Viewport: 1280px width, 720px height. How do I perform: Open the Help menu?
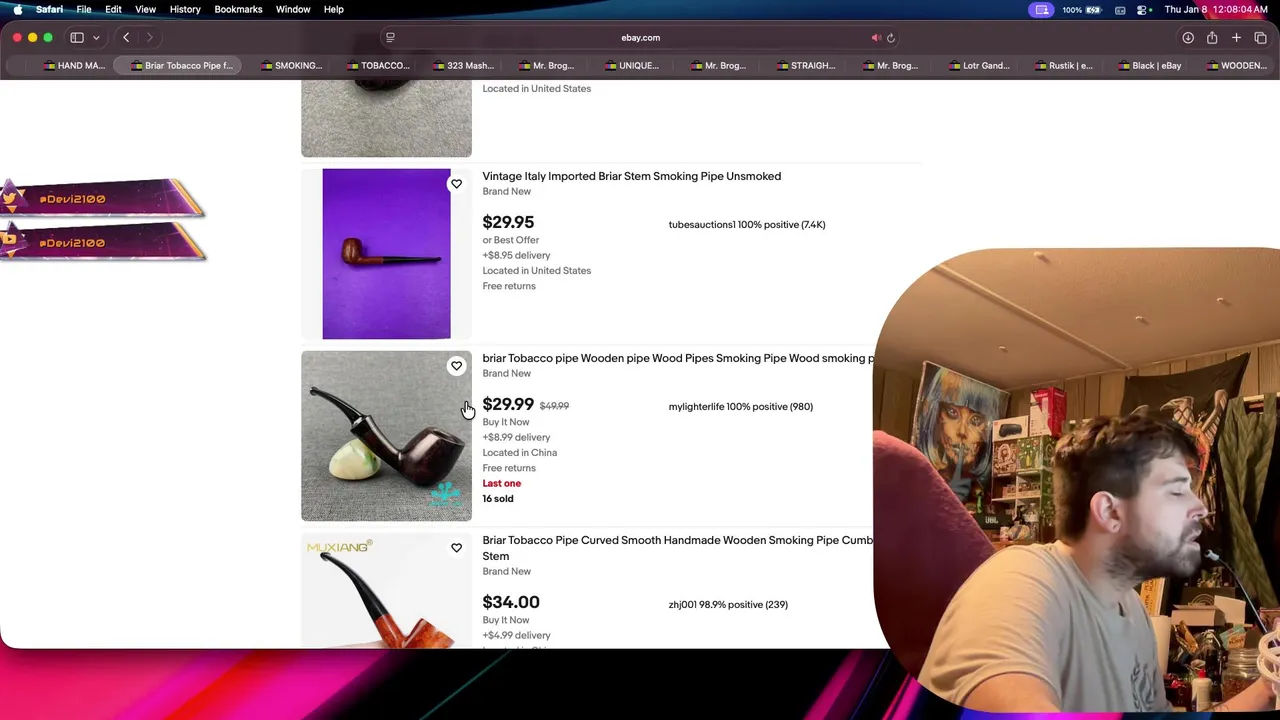334,10
